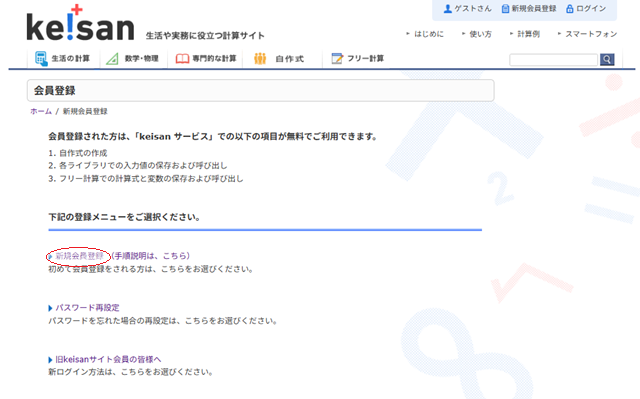Click tagline 生活や実務に役立つ計算サイト
The width and height of the screenshot is (640, 399).
[x=205, y=36]
